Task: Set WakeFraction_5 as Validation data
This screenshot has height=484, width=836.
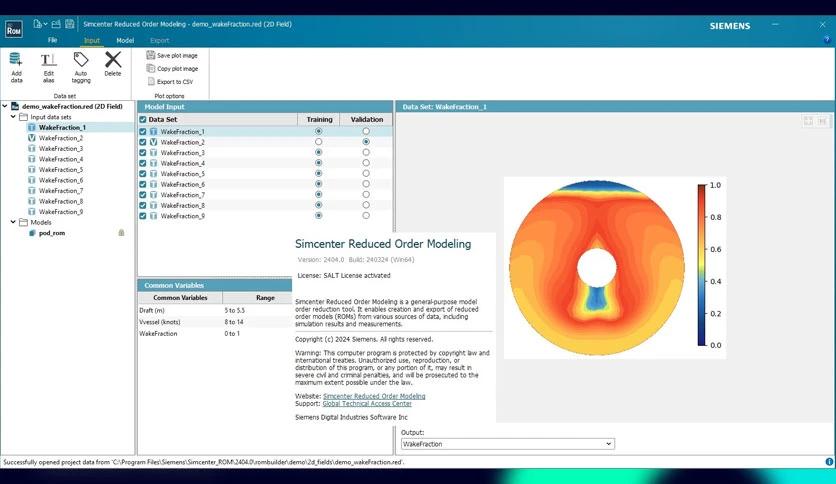Action: click(x=366, y=174)
